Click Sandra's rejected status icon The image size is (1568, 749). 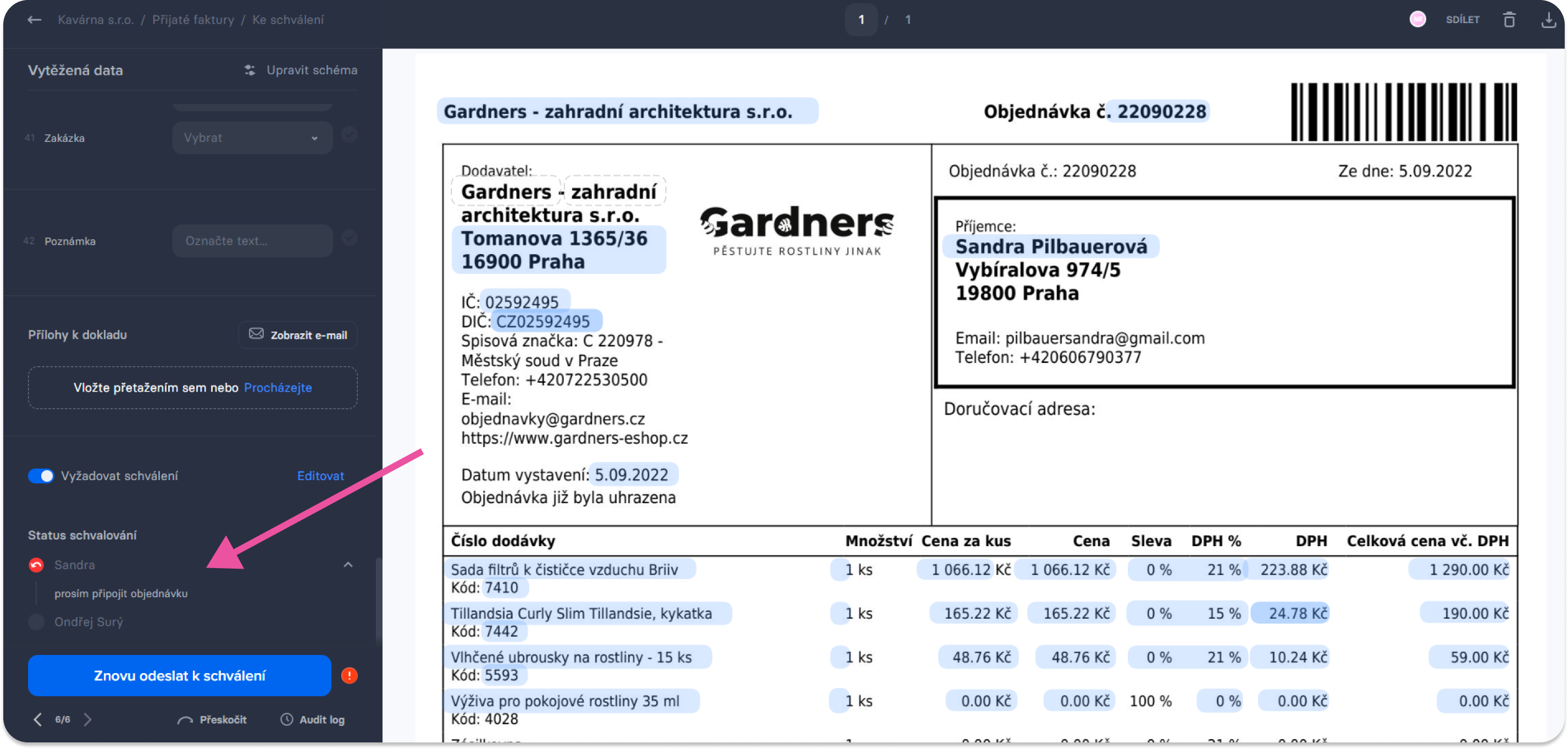tap(36, 564)
